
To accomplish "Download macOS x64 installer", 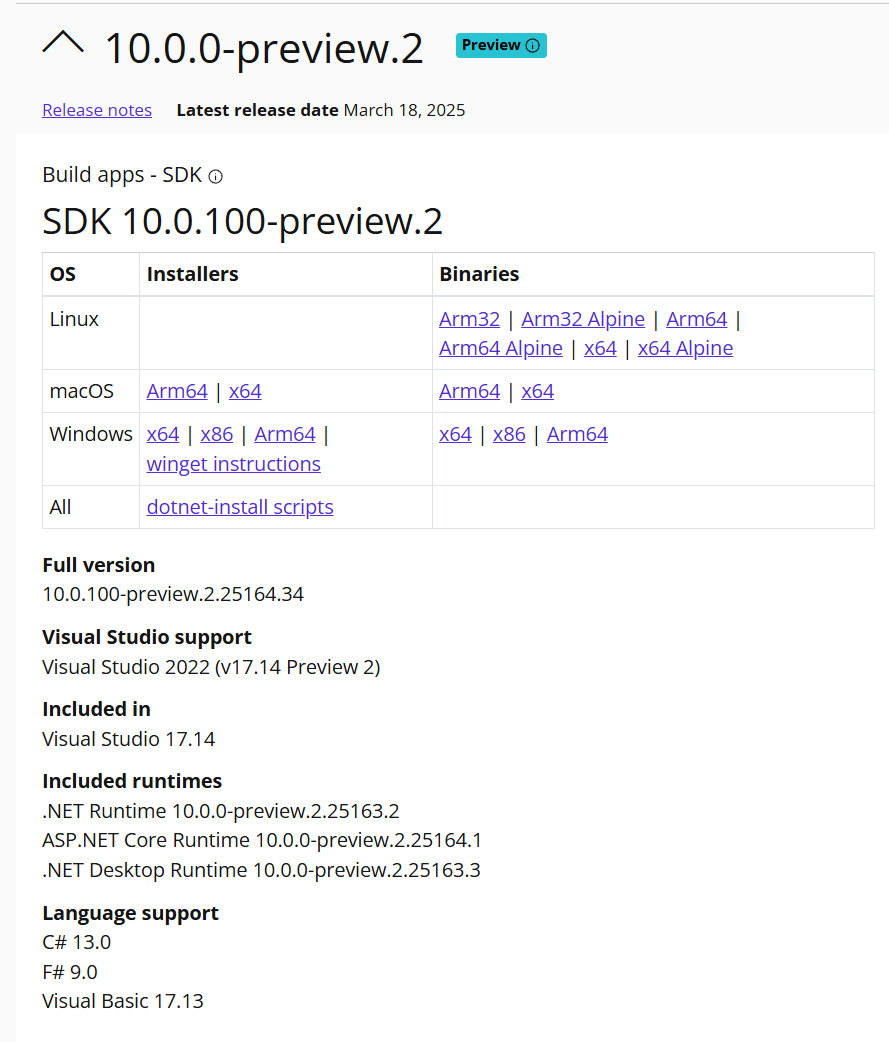I will [245, 391].
